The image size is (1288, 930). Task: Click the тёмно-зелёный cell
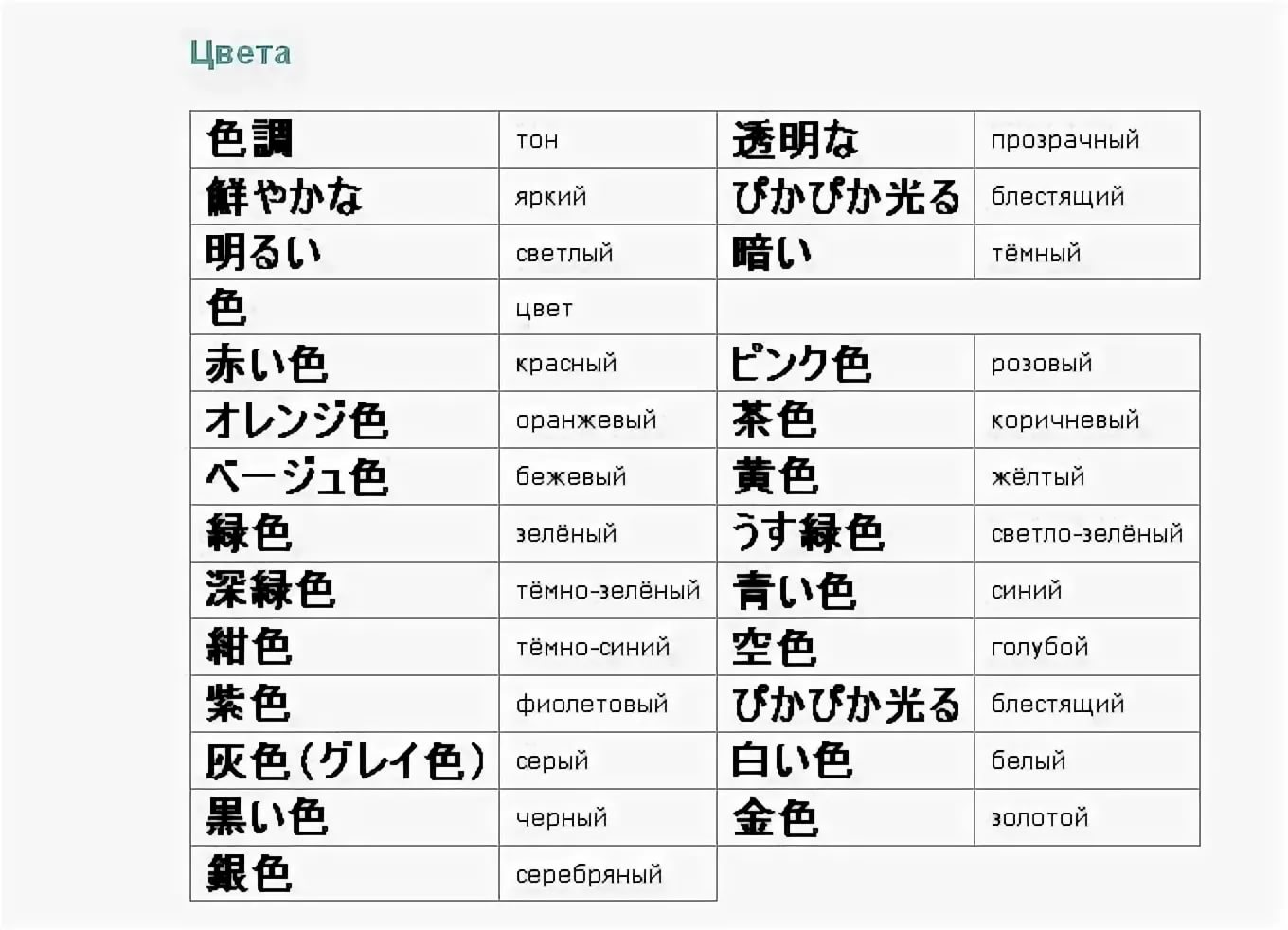coord(608,590)
